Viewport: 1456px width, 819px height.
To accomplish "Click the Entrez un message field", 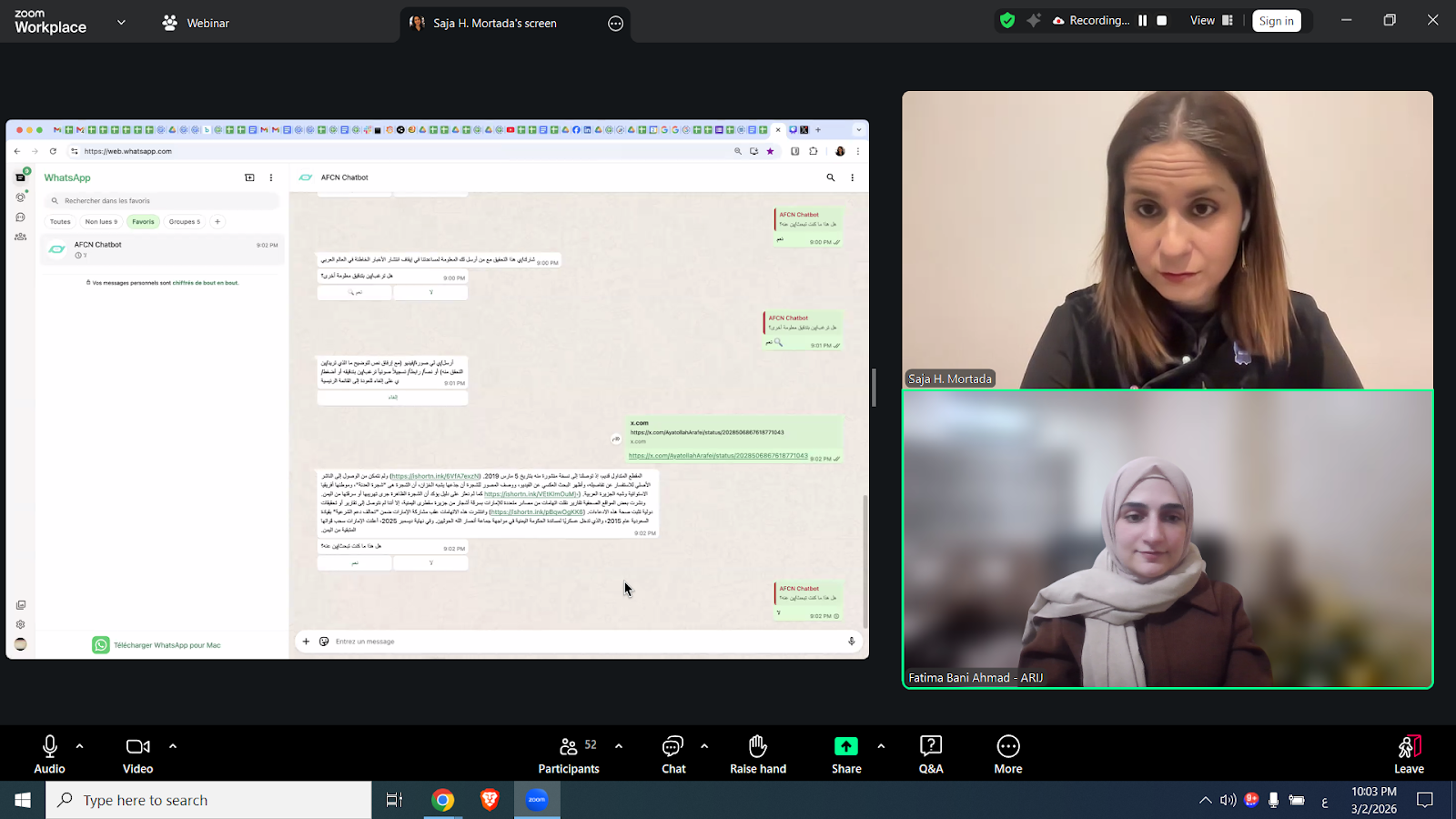I will pos(587,642).
